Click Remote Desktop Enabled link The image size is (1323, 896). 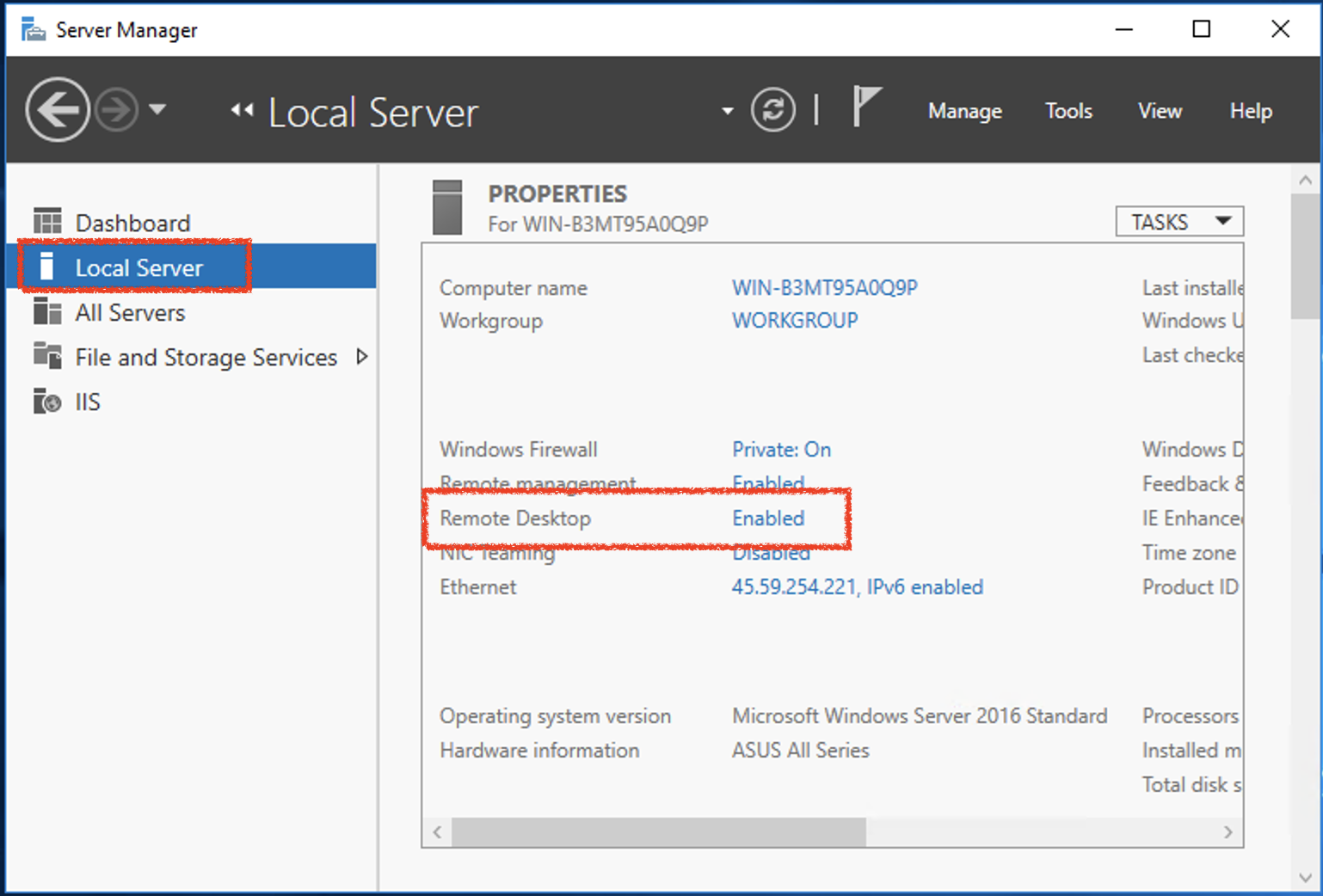(768, 518)
